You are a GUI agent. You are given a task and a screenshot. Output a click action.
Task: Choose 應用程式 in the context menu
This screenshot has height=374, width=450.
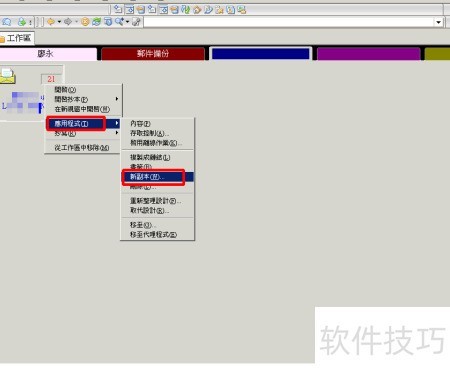pyautogui.click(x=82, y=123)
